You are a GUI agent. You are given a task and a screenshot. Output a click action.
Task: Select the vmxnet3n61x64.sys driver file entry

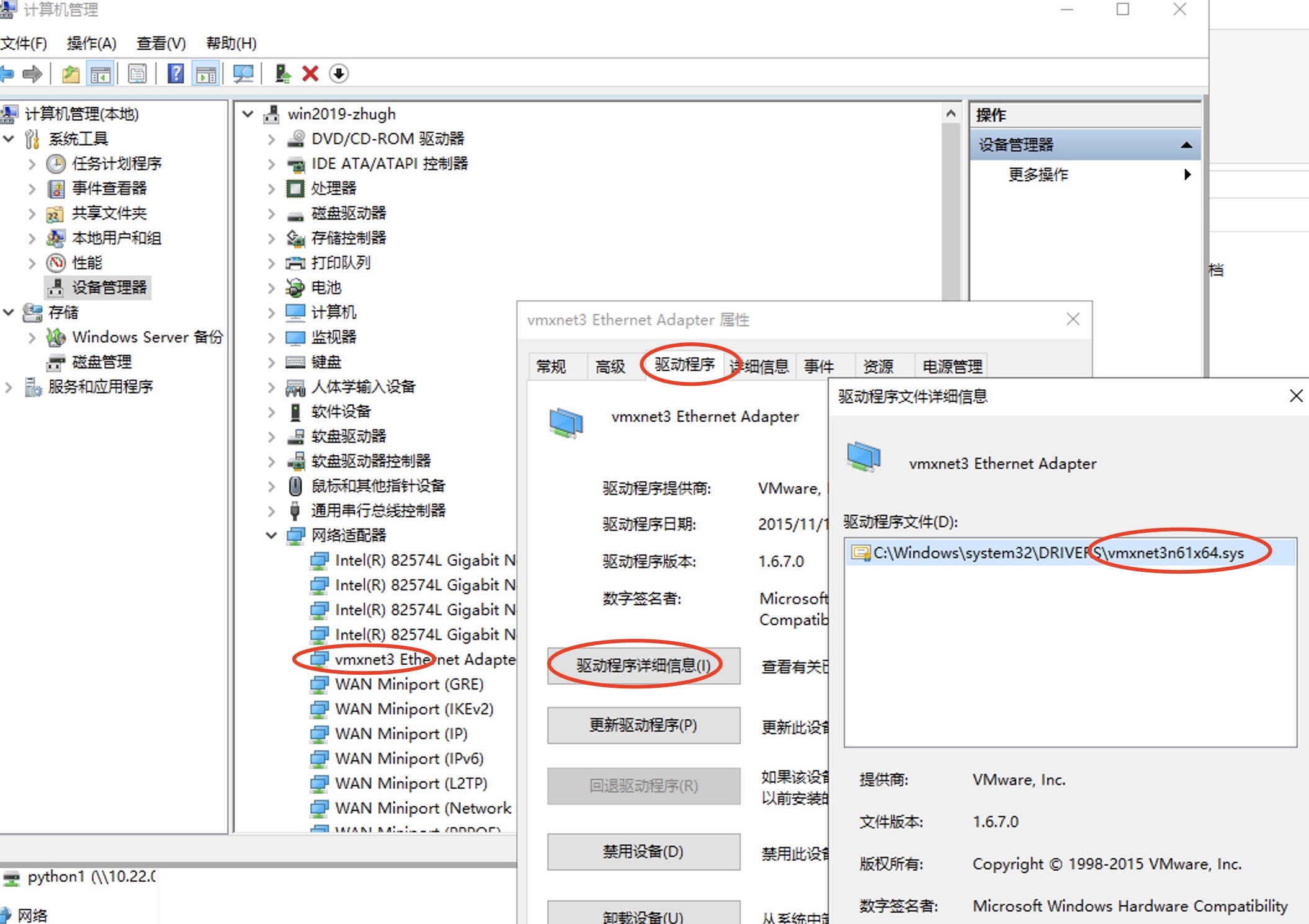click(x=1071, y=553)
